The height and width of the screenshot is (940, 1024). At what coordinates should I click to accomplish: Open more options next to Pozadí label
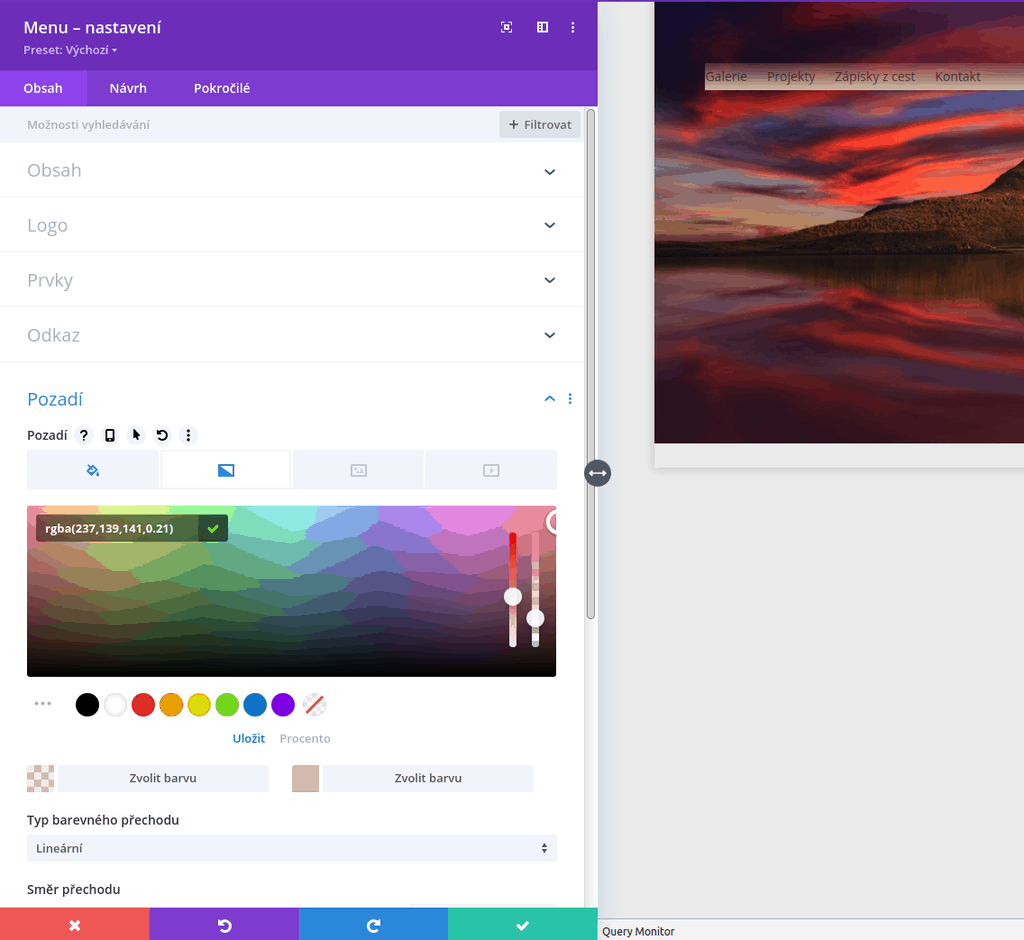coord(188,435)
